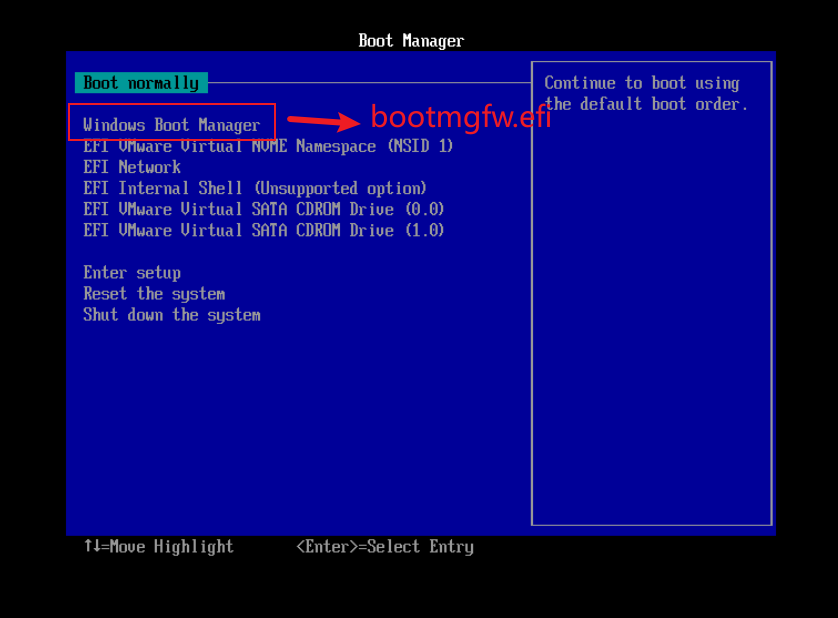This screenshot has width=838, height=618.
Task: Click the horizontal line beside Boot normally
Action: coord(369,83)
